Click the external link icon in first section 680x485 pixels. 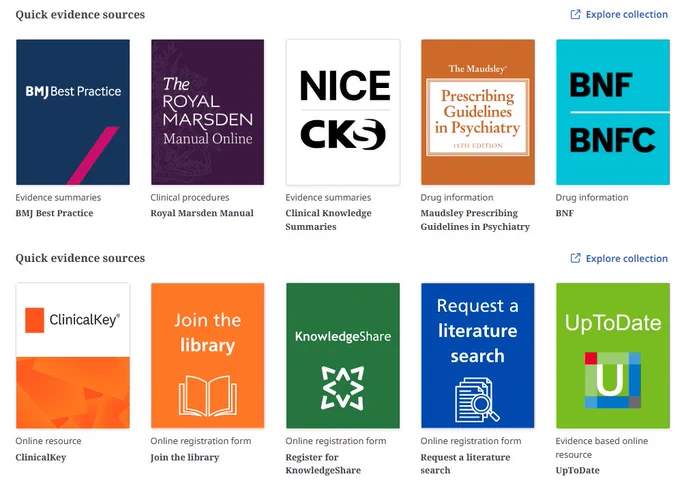point(575,14)
